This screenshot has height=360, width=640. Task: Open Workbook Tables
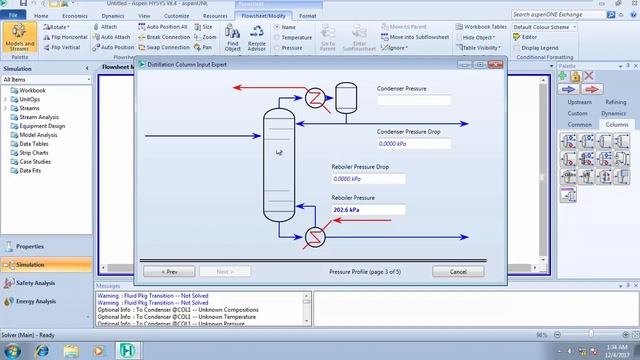point(481,27)
